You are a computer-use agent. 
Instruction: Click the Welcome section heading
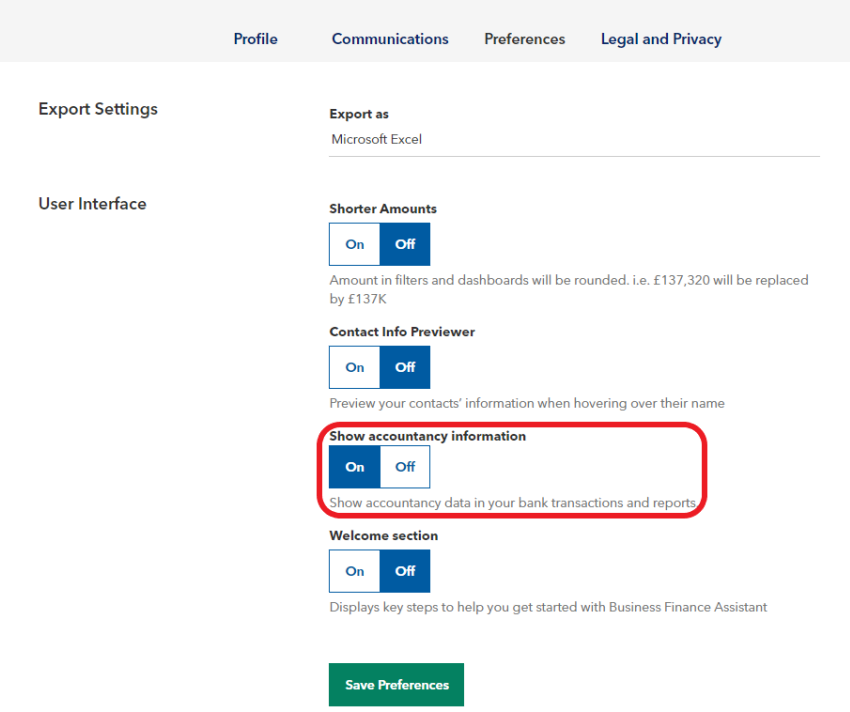pyautogui.click(x=383, y=535)
